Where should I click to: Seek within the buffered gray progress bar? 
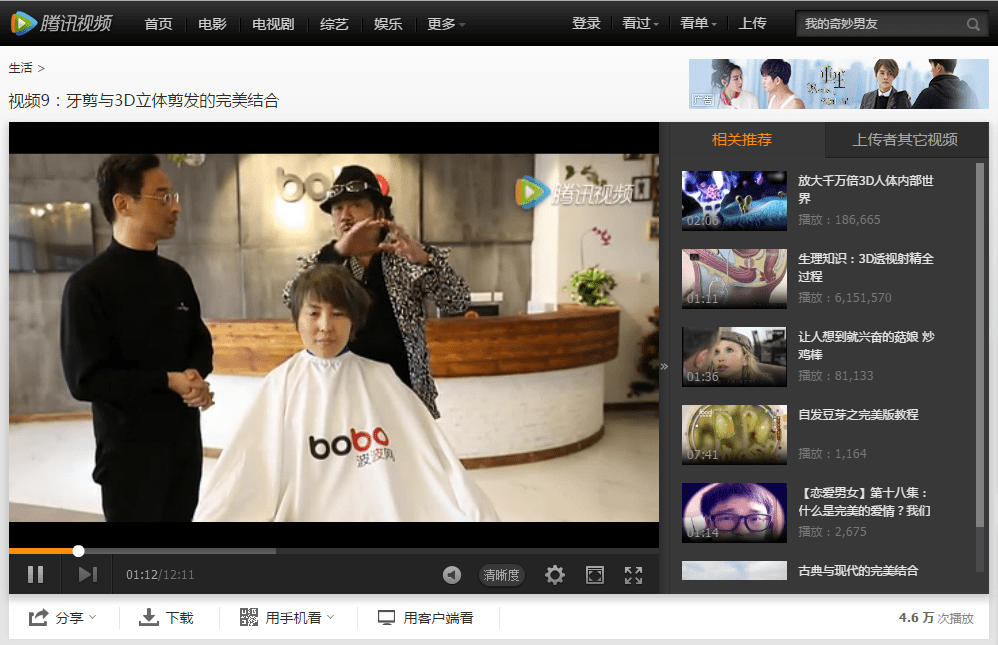coord(180,551)
